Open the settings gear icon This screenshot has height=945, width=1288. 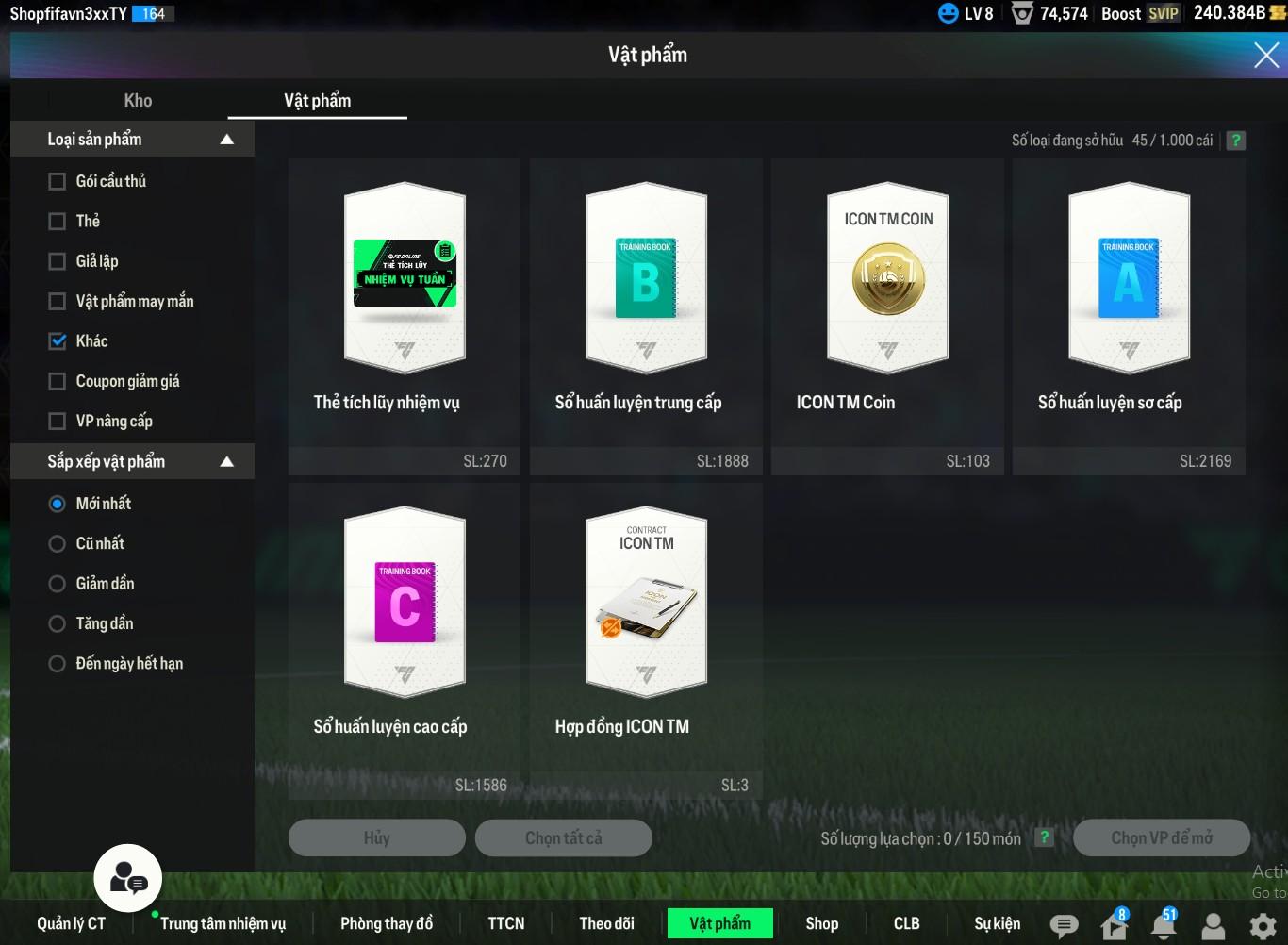(x=1263, y=925)
